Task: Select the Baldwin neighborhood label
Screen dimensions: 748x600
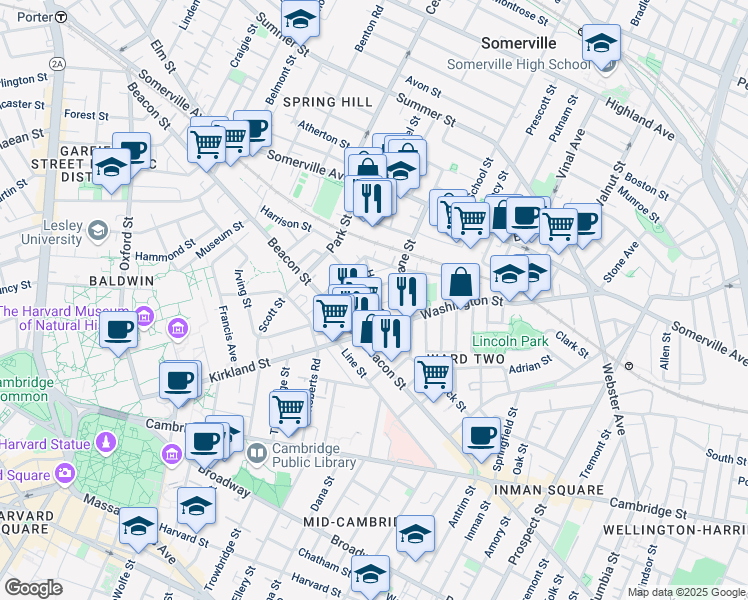Action: (x=122, y=281)
